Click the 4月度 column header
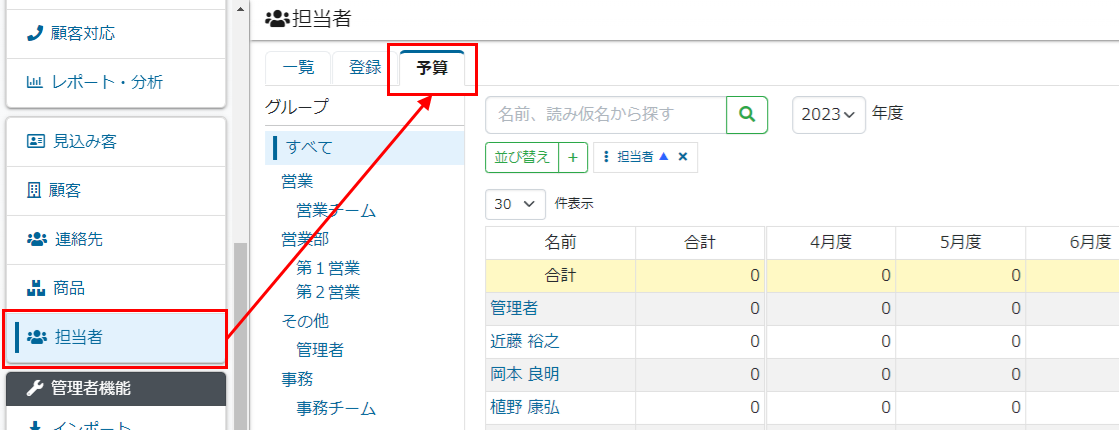1119x430 pixels. pos(831,242)
